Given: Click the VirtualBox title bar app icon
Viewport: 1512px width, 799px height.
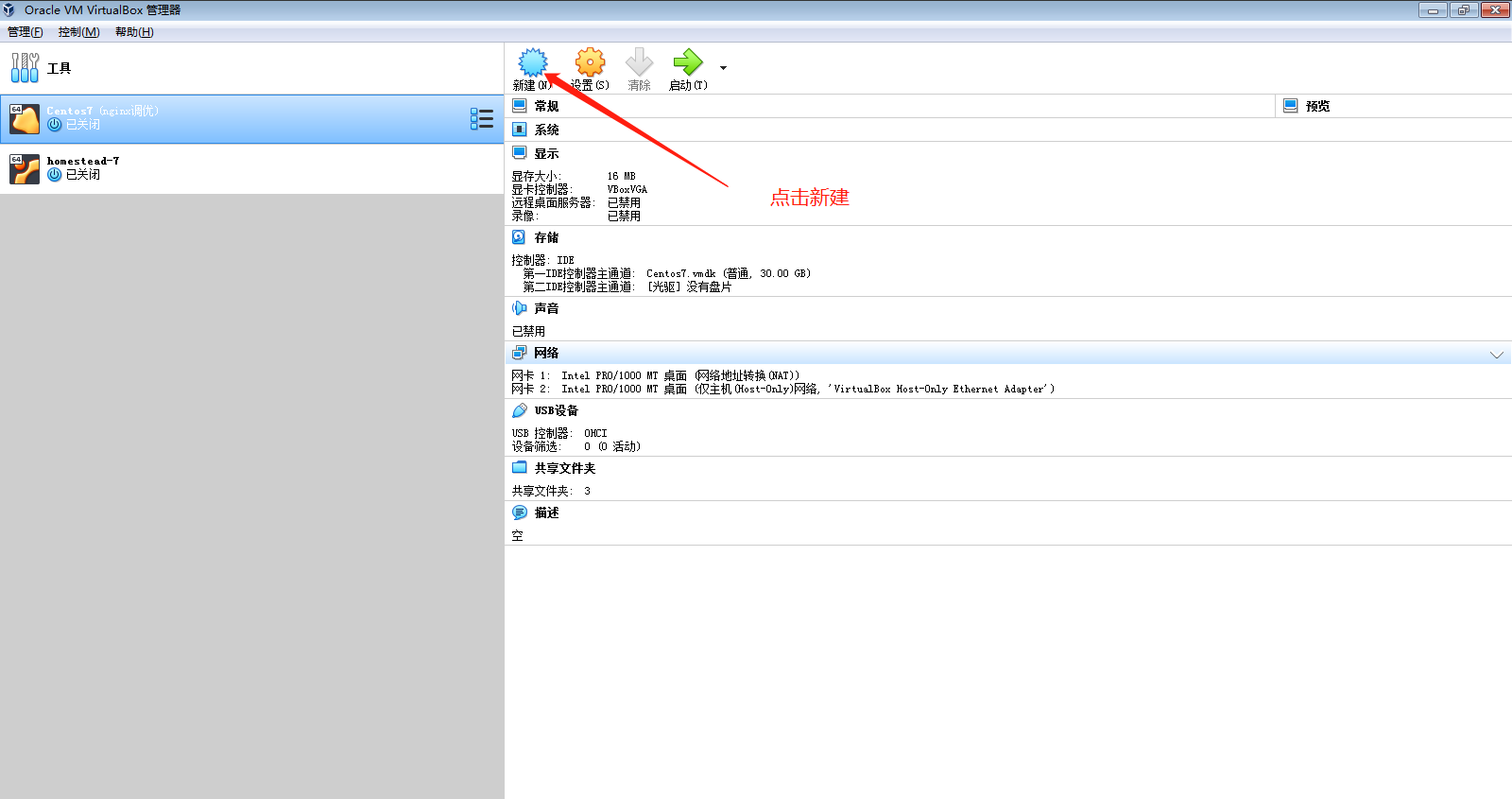Looking at the screenshot, I should coord(9,9).
